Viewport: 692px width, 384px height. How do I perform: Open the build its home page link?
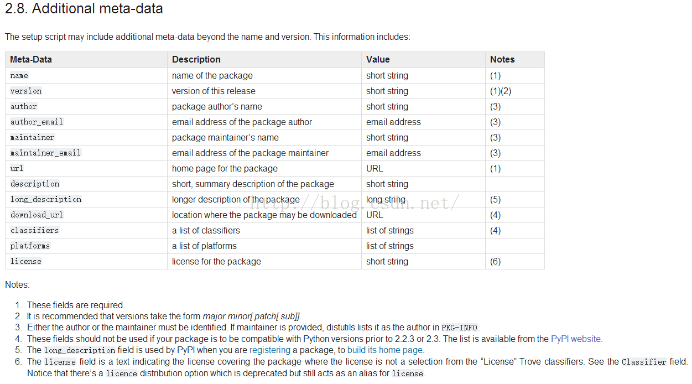(385, 350)
